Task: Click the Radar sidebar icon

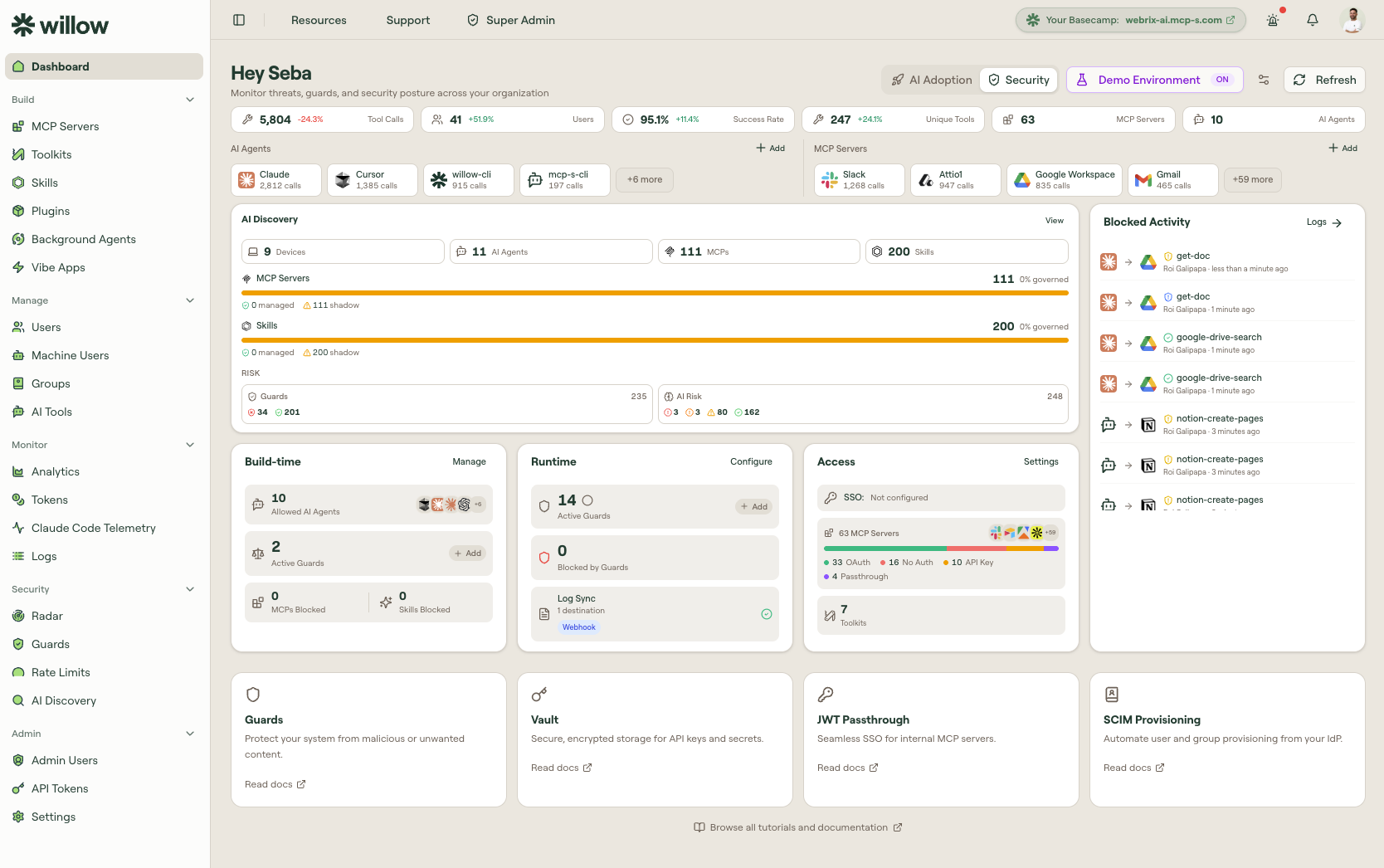Action: [18, 616]
